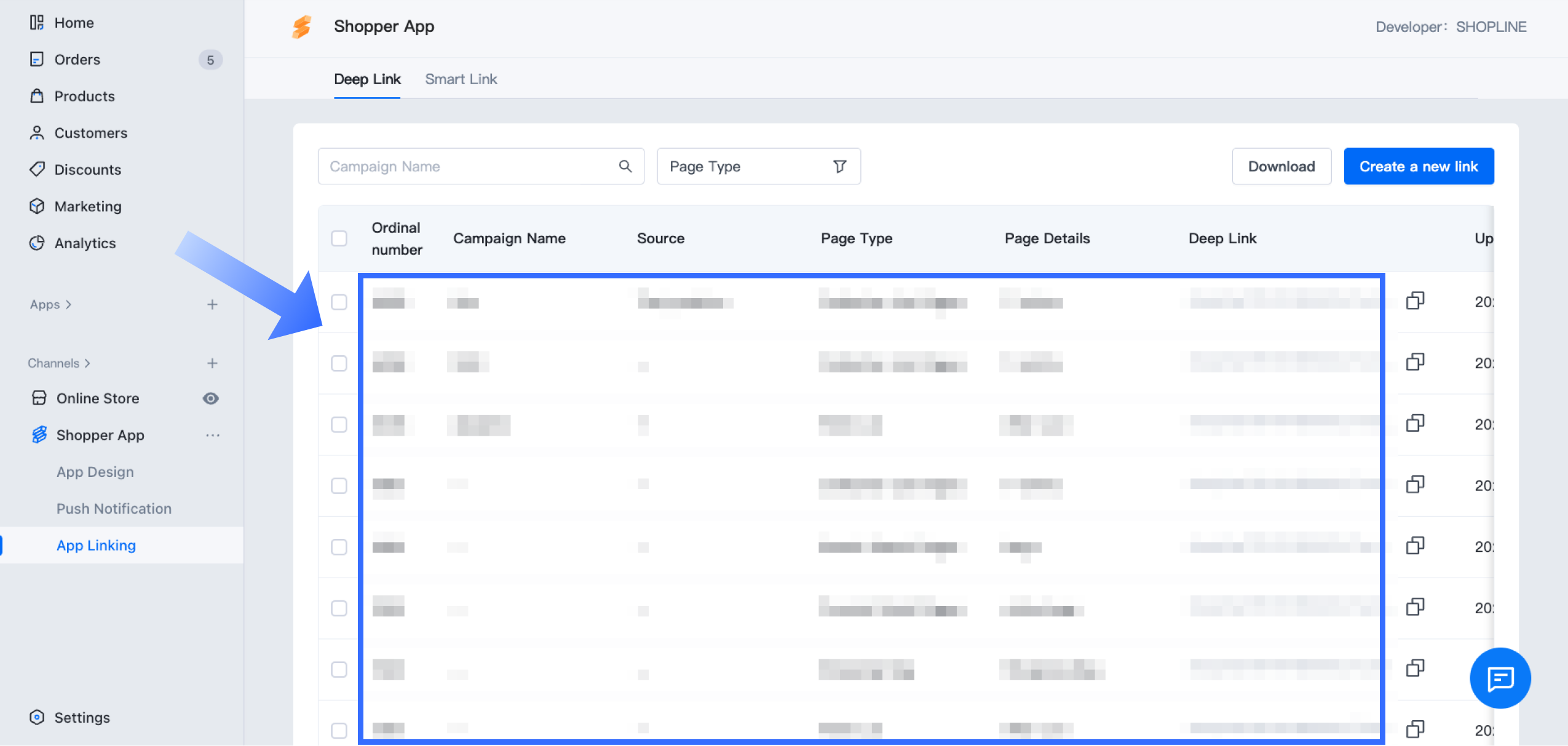Screen dimensions: 1568x746
Task: Expand the Apps section chevron
Action: tap(68, 304)
